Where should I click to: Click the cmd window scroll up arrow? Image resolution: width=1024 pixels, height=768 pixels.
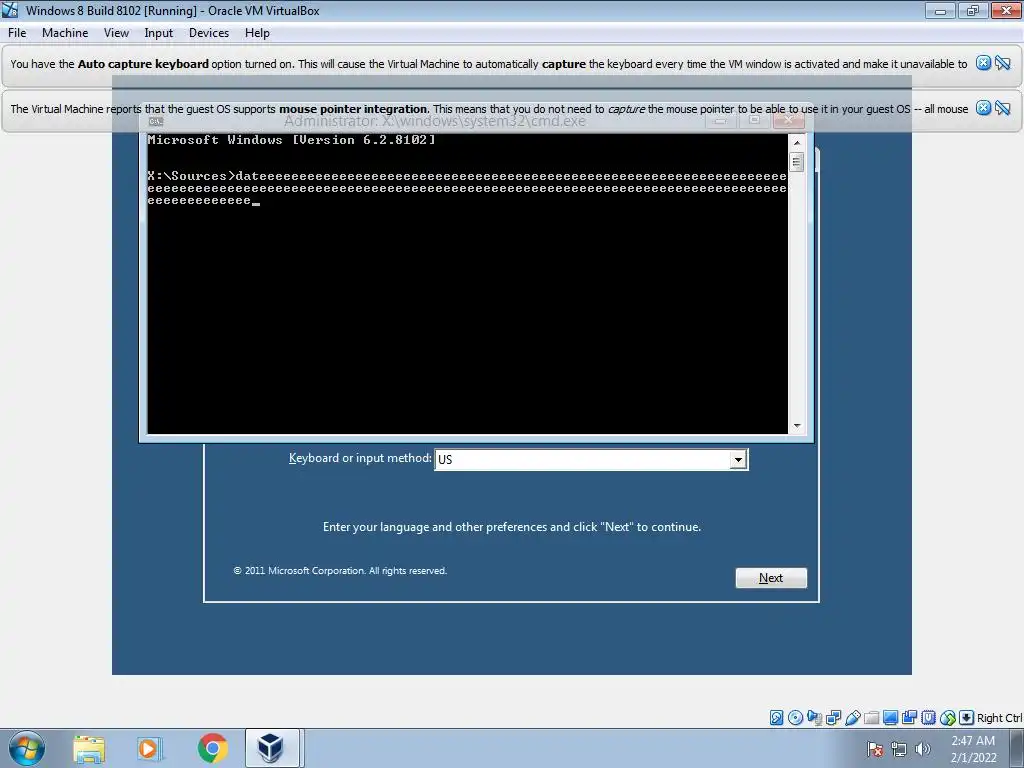[x=797, y=142]
